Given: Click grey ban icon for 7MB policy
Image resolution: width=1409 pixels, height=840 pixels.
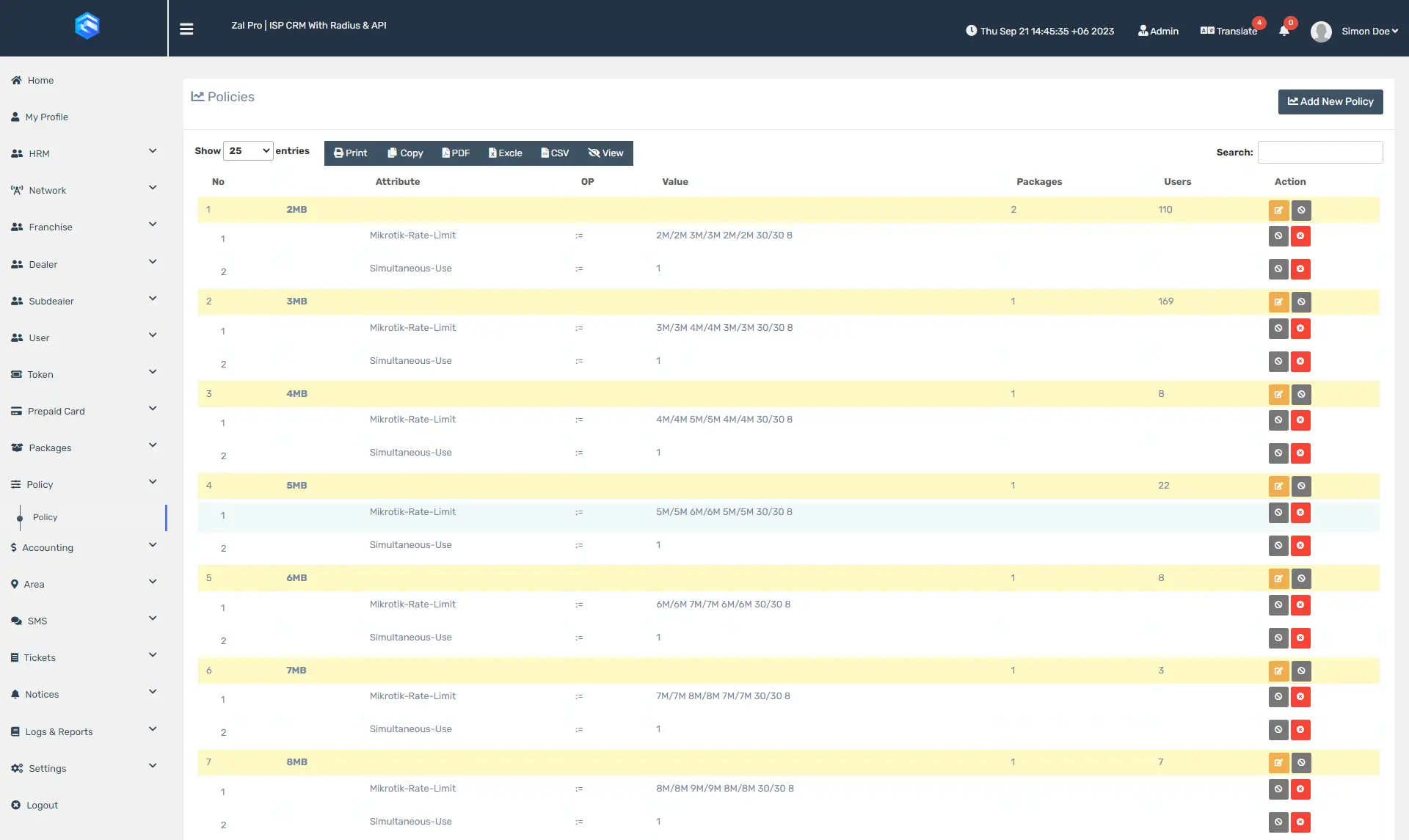Looking at the screenshot, I should [x=1301, y=671].
